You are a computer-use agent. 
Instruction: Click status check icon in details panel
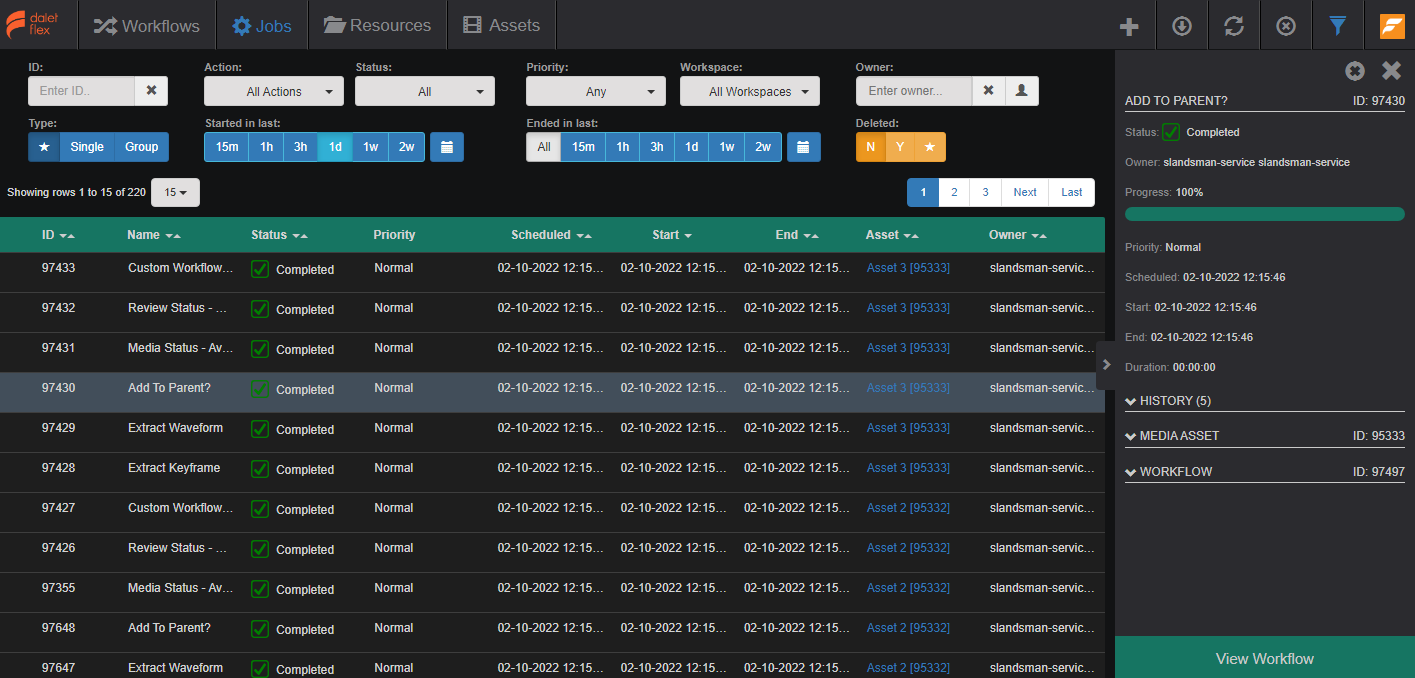click(1171, 132)
